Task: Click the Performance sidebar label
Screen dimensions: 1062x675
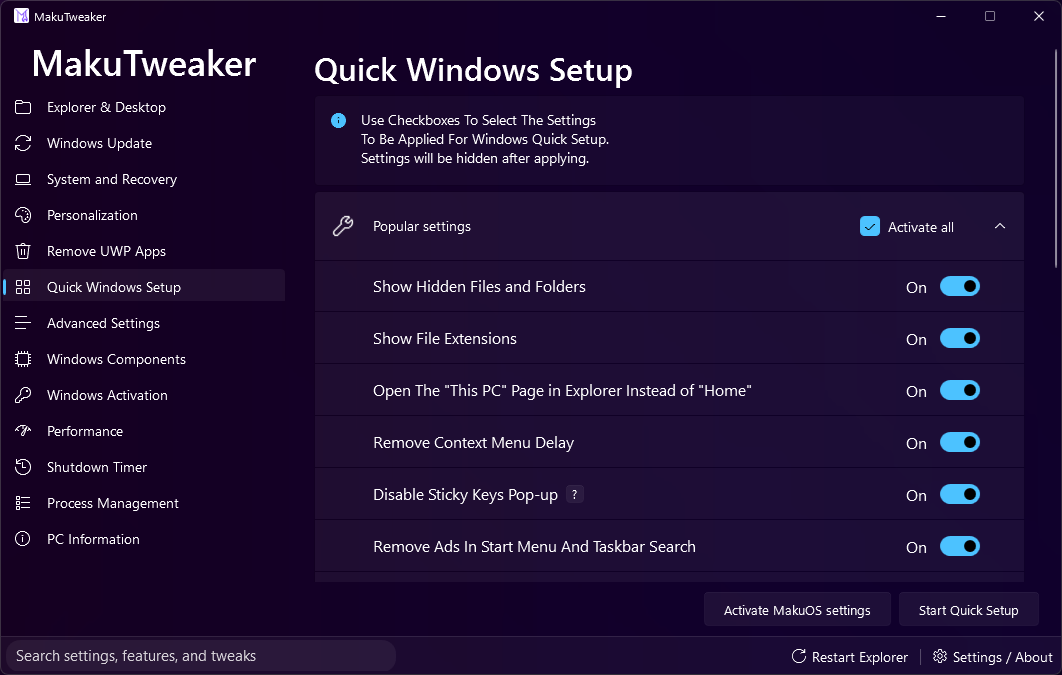Action: (85, 431)
